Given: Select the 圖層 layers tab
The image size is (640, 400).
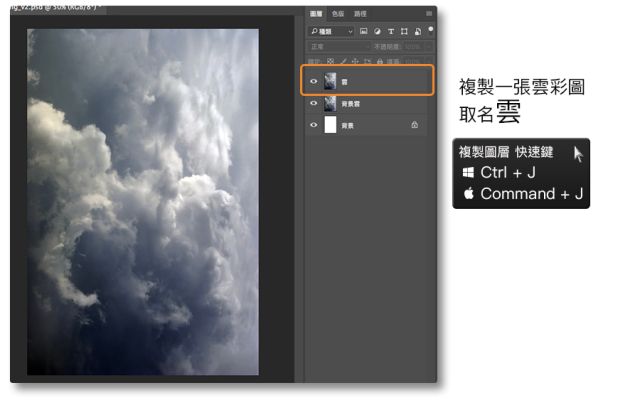Looking at the screenshot, I should [x=315, y=13].
